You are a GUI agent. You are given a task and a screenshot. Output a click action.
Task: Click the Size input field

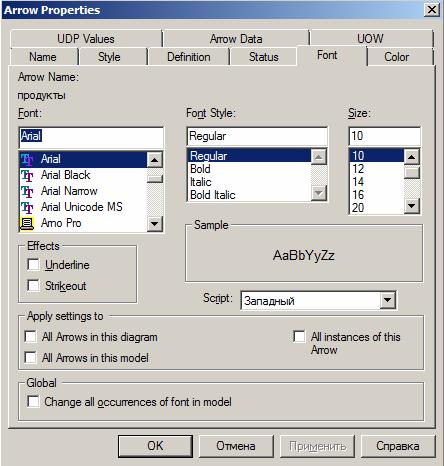(384, 136)
